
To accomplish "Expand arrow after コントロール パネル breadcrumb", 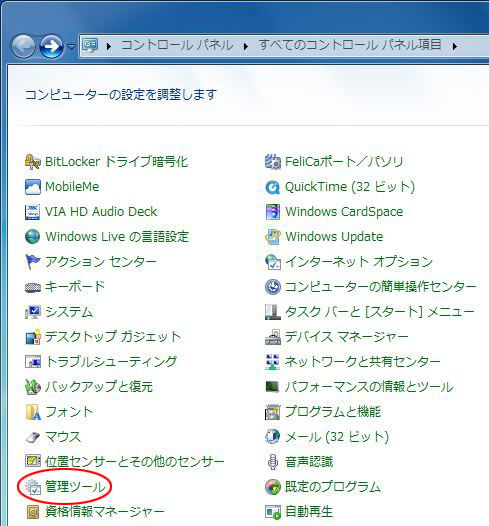I will click(x=246, y=46).
